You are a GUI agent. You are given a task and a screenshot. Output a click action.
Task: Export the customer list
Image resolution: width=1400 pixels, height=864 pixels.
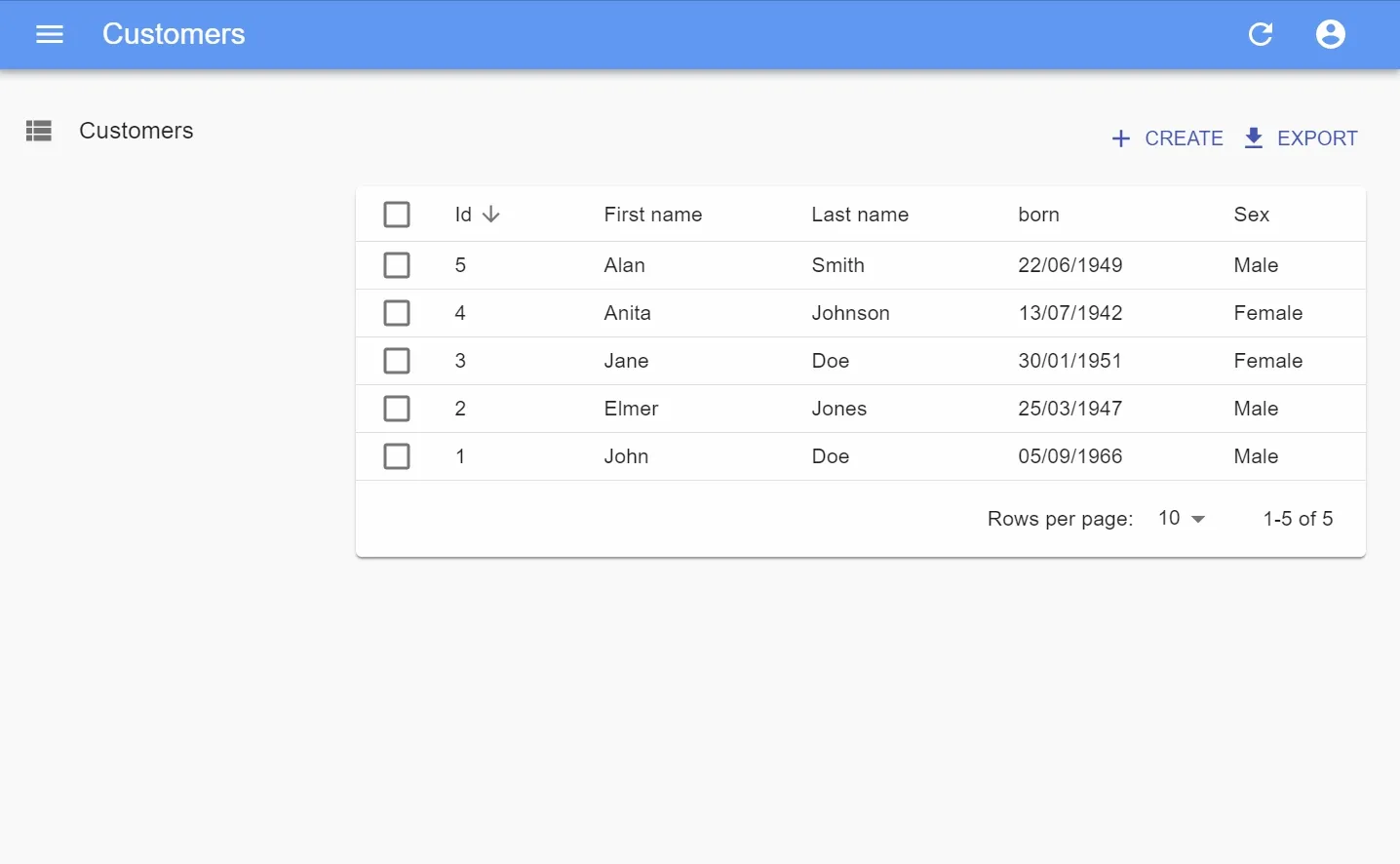coord(1301,138)
